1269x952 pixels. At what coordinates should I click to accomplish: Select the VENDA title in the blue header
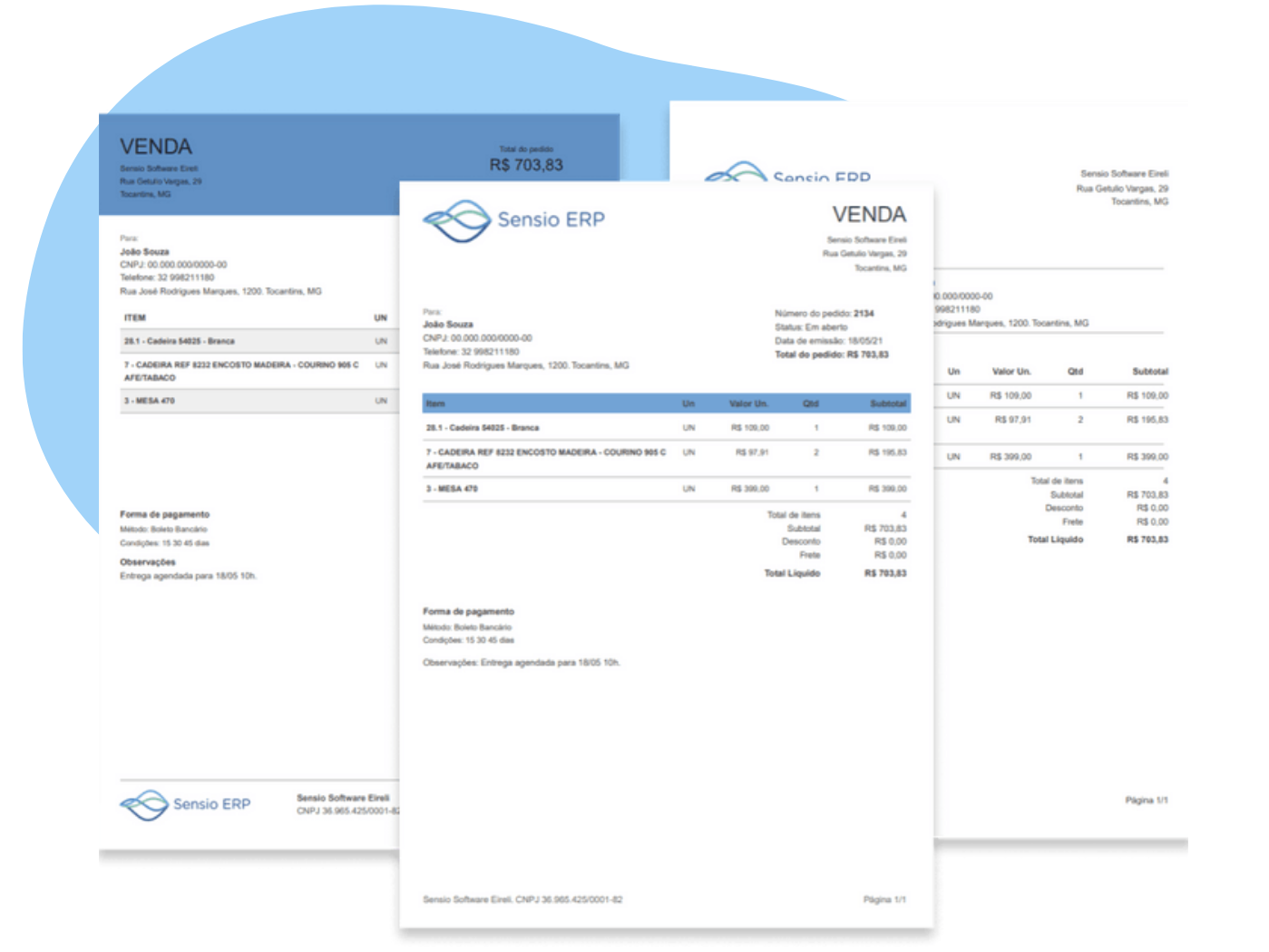(x=156, y=147)
